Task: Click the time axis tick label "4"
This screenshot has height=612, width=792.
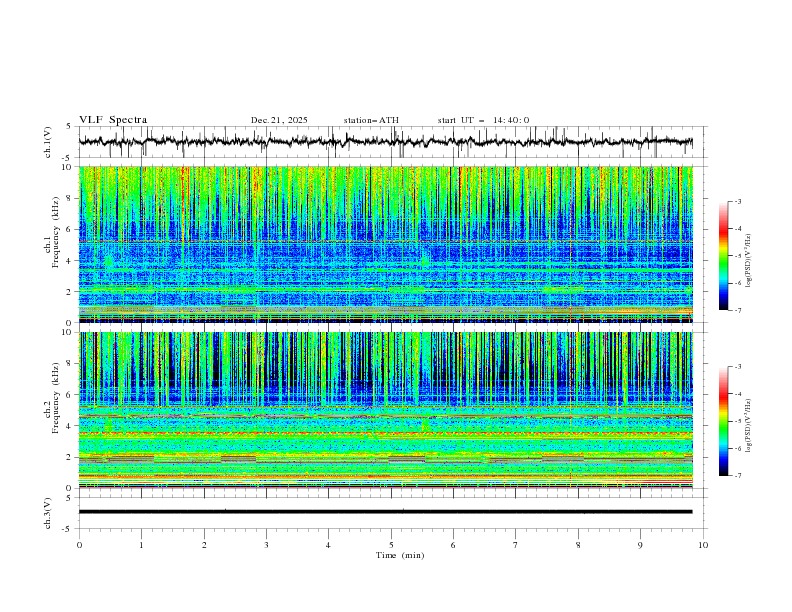Action: pyautogui.click(x=328, y=545)
